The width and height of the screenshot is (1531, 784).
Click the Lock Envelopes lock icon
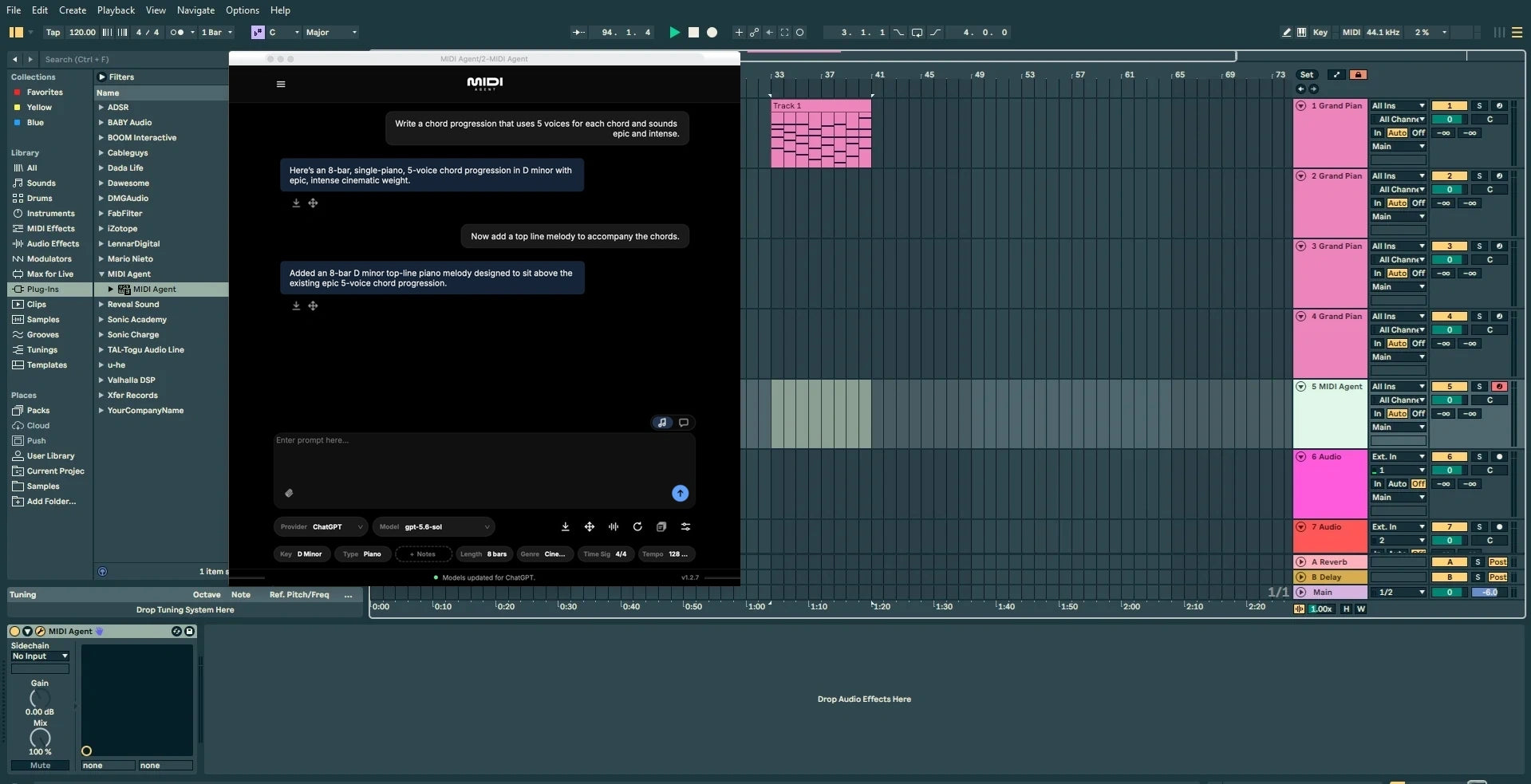[x=1358, y=75]
